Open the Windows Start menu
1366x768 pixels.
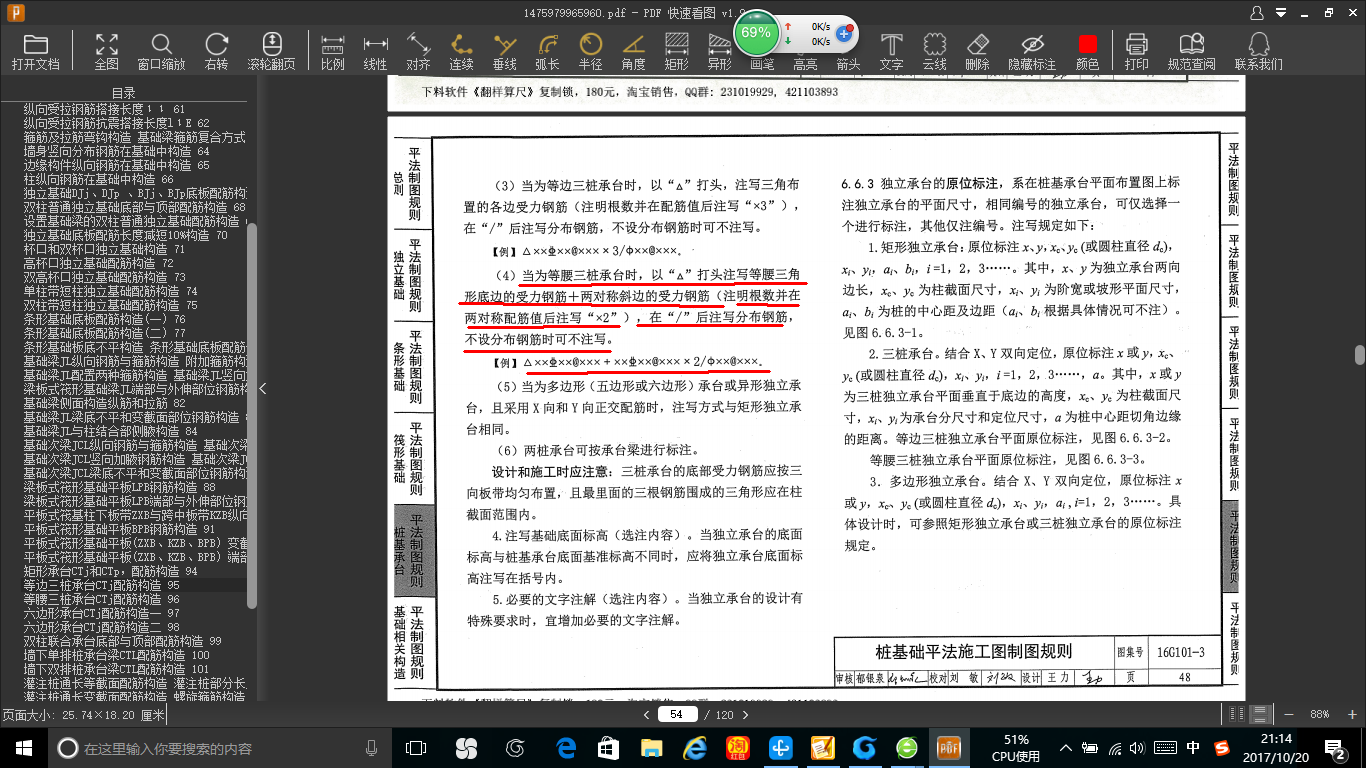tap(23, 747)
